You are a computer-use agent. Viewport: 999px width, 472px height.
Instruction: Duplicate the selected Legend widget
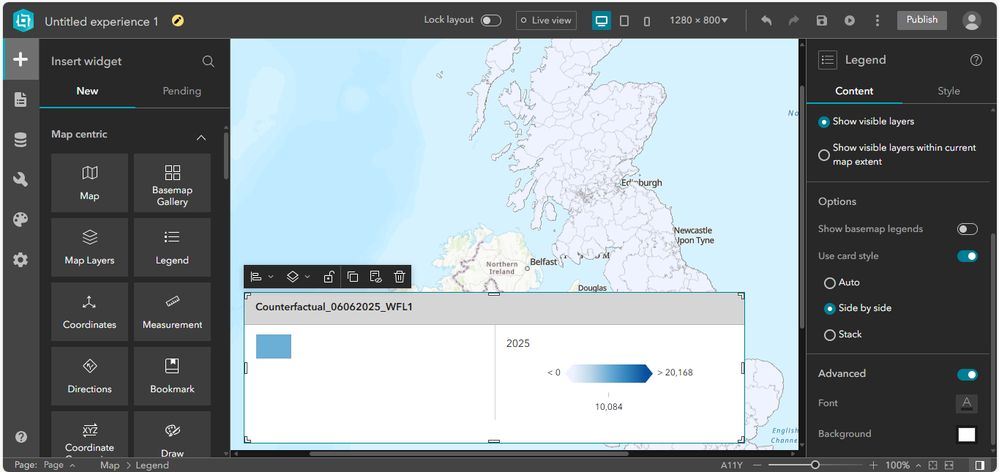(353, 276)
